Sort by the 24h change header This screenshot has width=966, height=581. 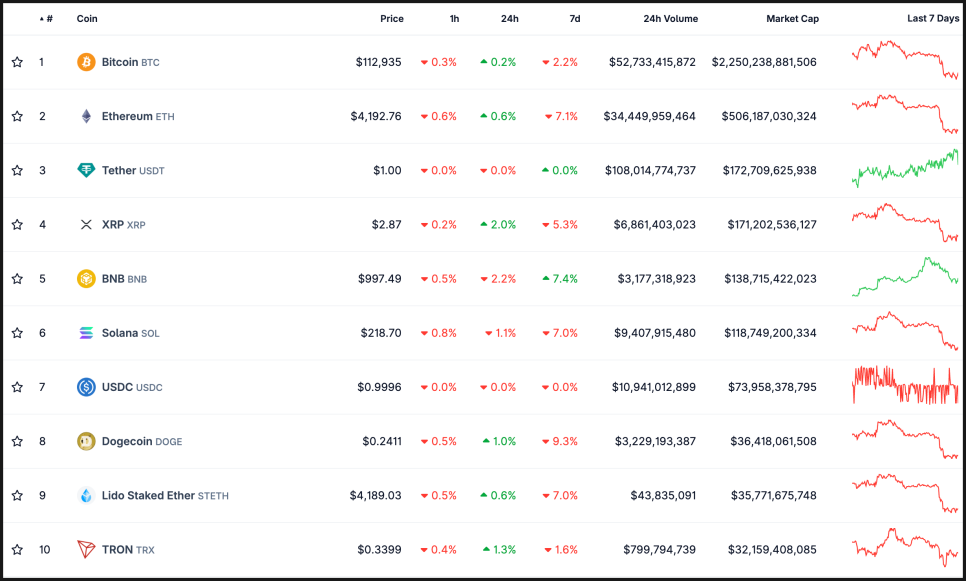509,18
